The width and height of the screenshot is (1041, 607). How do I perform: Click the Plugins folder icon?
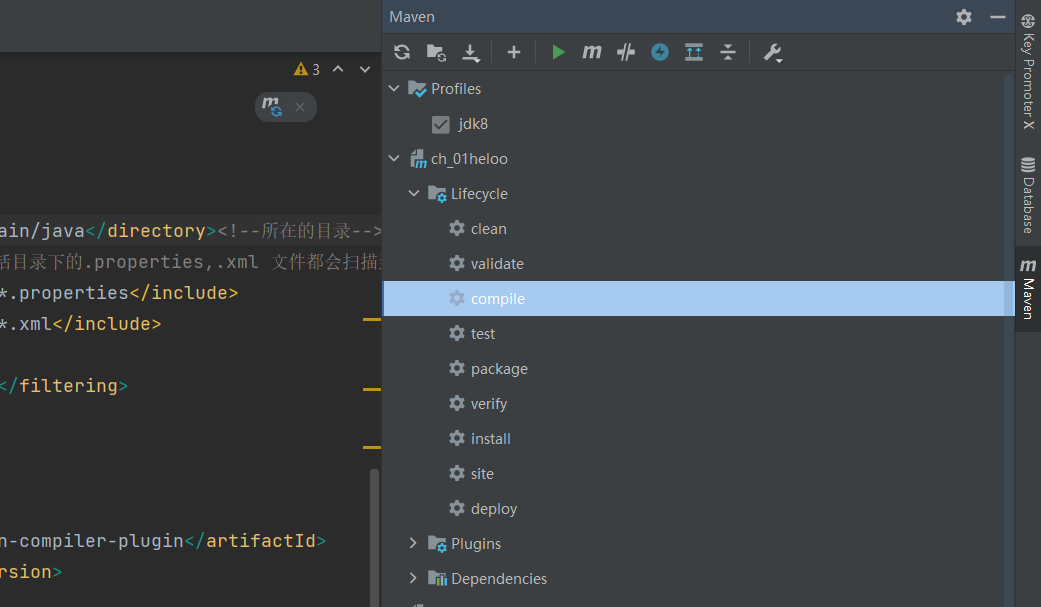click(437, 544)
